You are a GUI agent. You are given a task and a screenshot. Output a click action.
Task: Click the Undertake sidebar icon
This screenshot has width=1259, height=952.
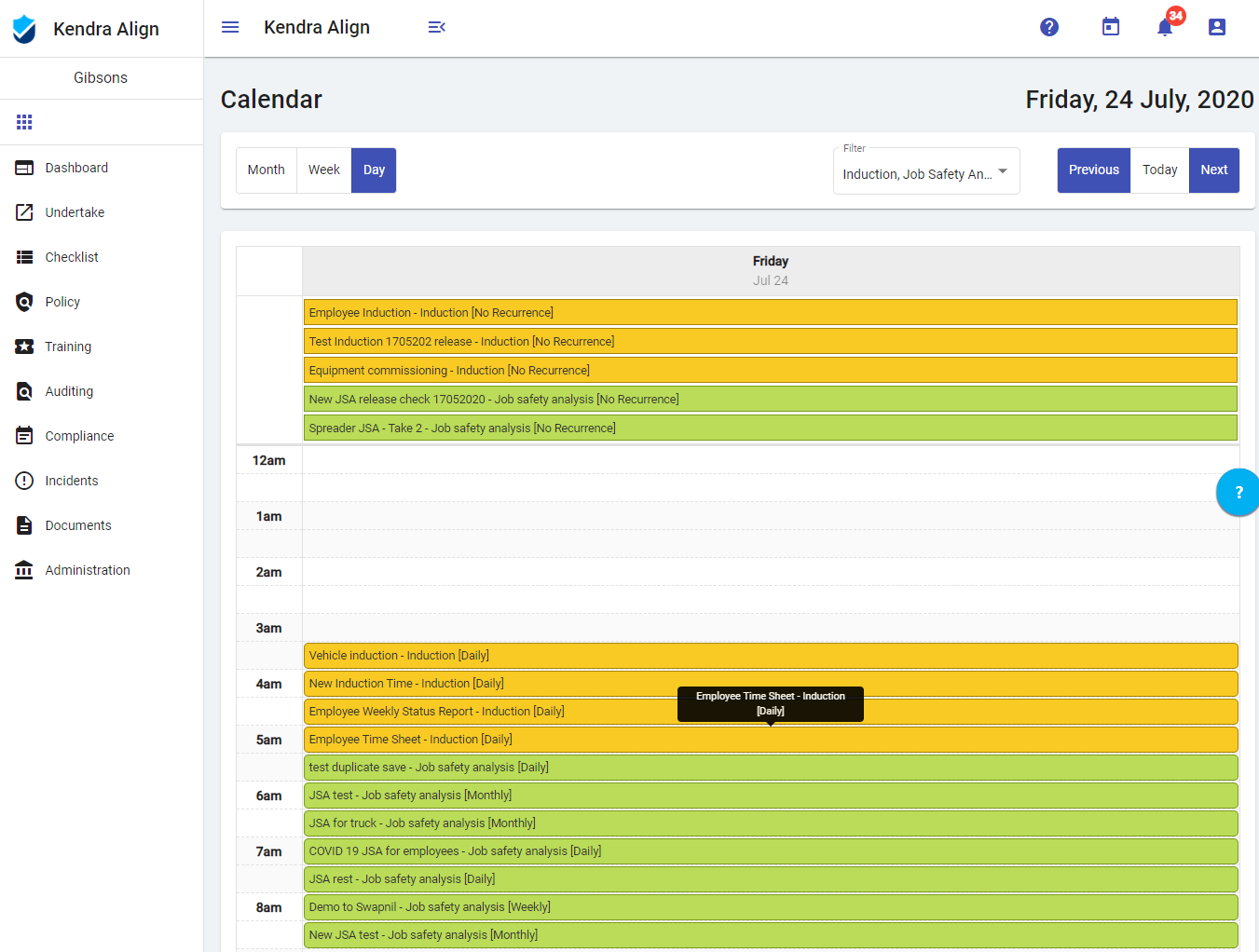click(x=24, y=212)
